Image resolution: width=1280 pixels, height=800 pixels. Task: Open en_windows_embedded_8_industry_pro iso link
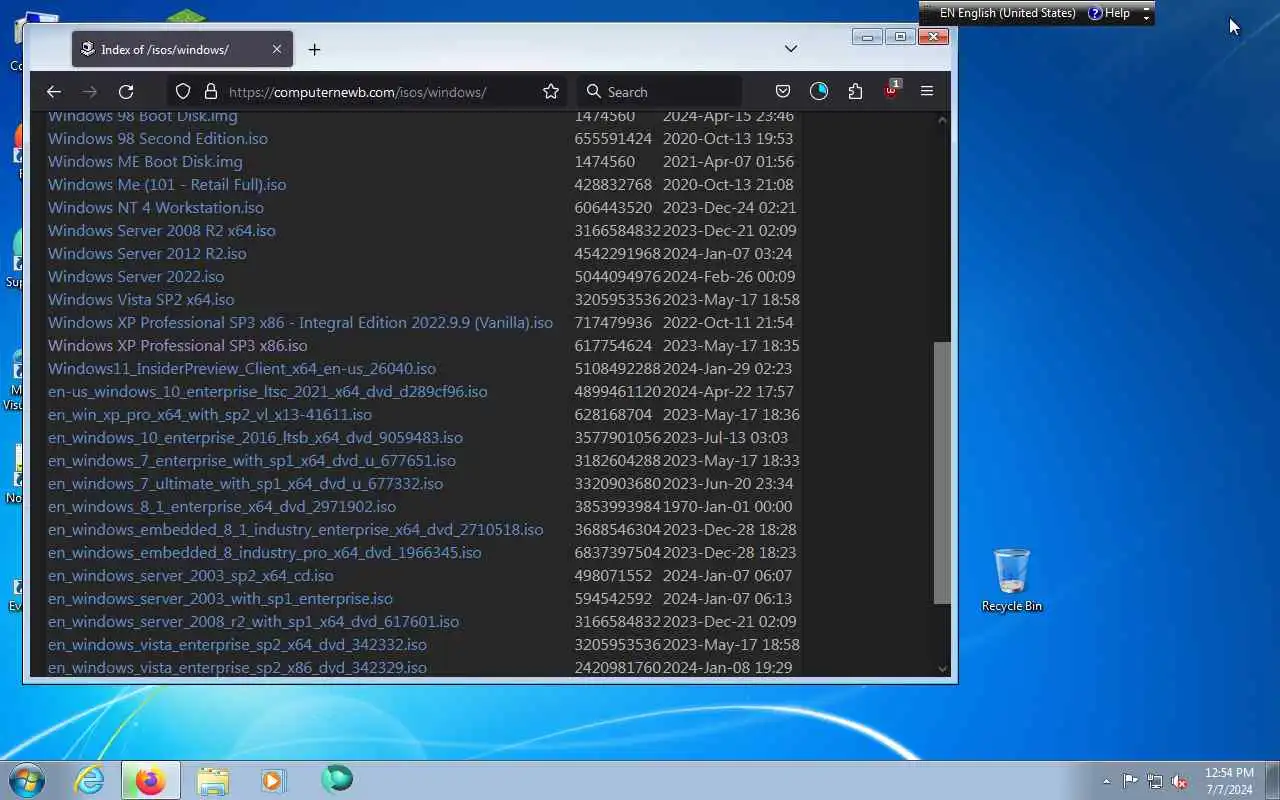pyautogui.click(x=265, y=553)
